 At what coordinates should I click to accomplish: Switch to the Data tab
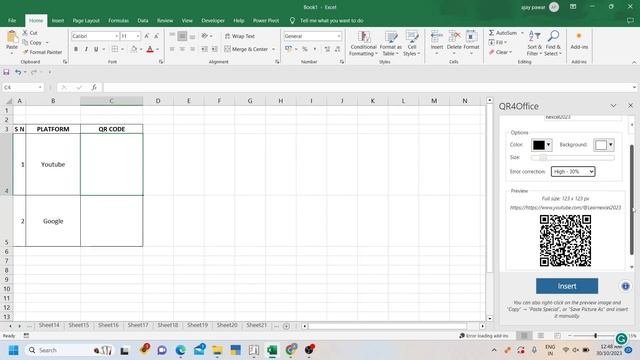pyautogui.click(x=143, y=20)
